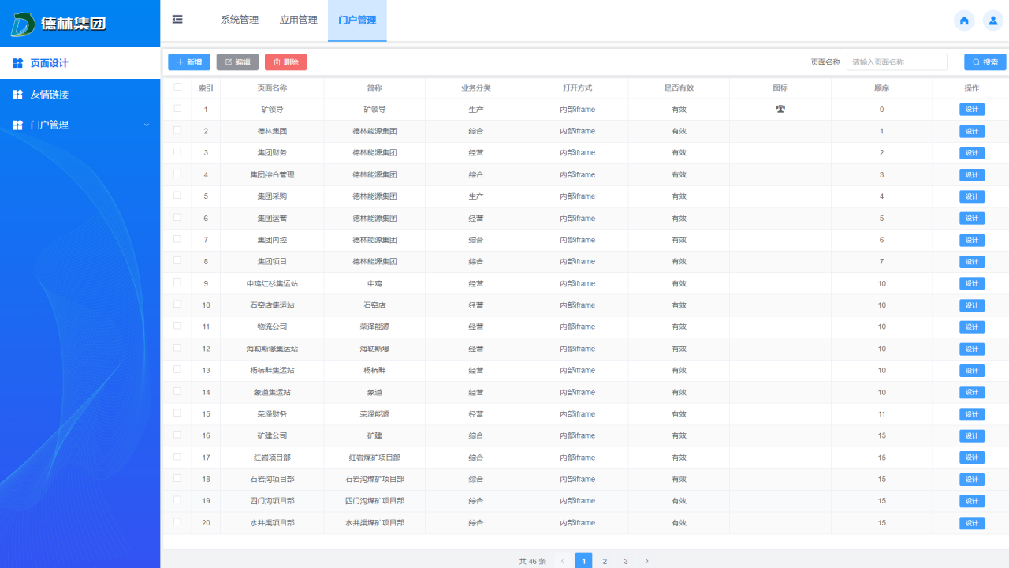
Task: Click 设计 button for row index 19
Action: click(x=972, y=501)
